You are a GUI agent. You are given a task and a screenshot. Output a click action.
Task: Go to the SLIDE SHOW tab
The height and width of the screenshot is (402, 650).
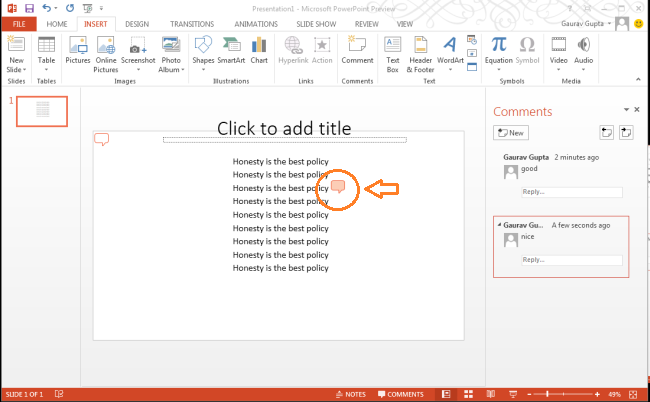pyautogui.click(x=316, y=24)
